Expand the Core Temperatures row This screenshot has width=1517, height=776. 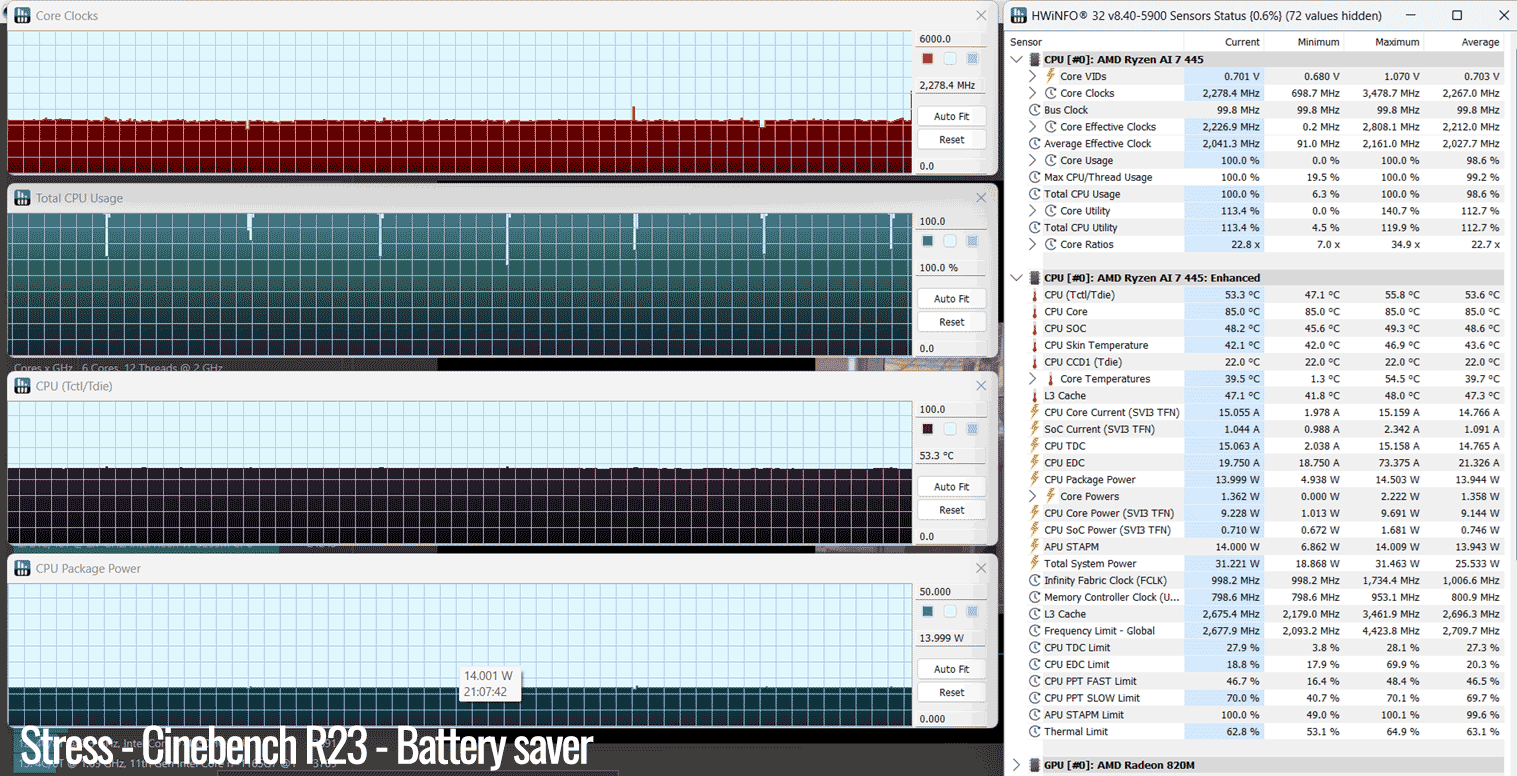1033,379
